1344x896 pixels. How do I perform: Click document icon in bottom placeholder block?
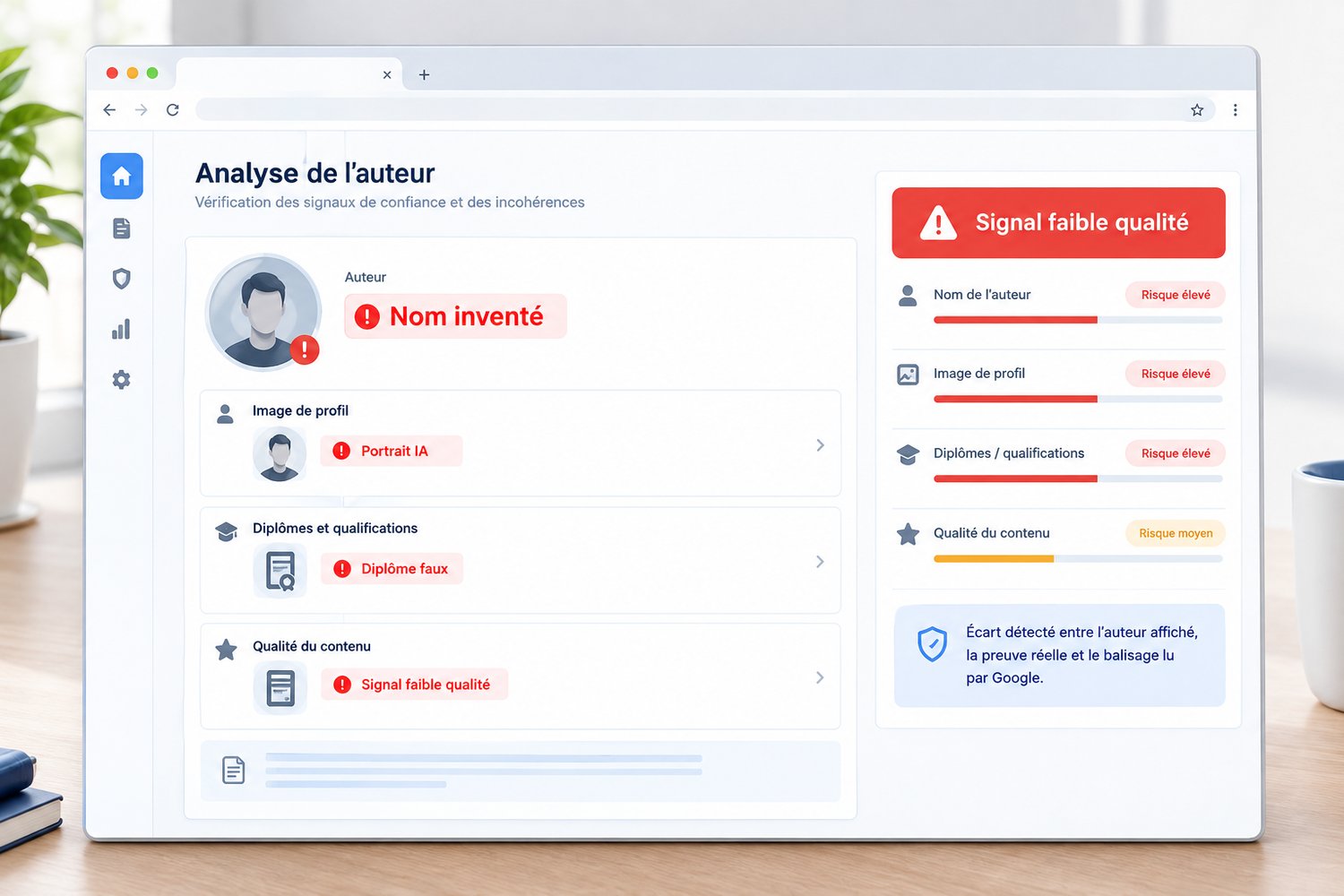click(234, 770)
